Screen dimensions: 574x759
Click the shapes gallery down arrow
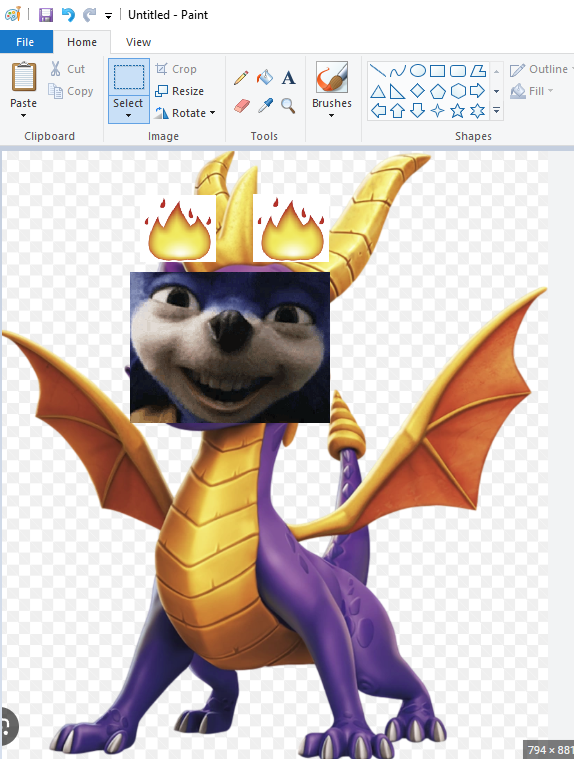click(x=497, y=91)
